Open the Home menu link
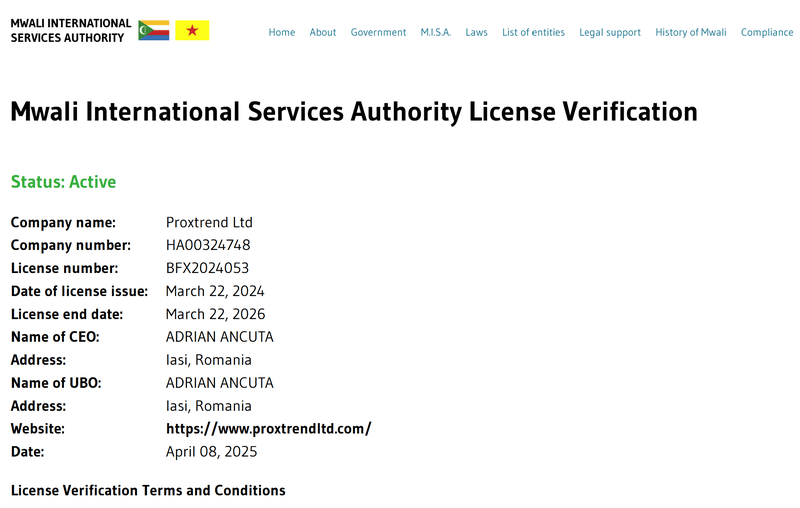 pos(282,32)
